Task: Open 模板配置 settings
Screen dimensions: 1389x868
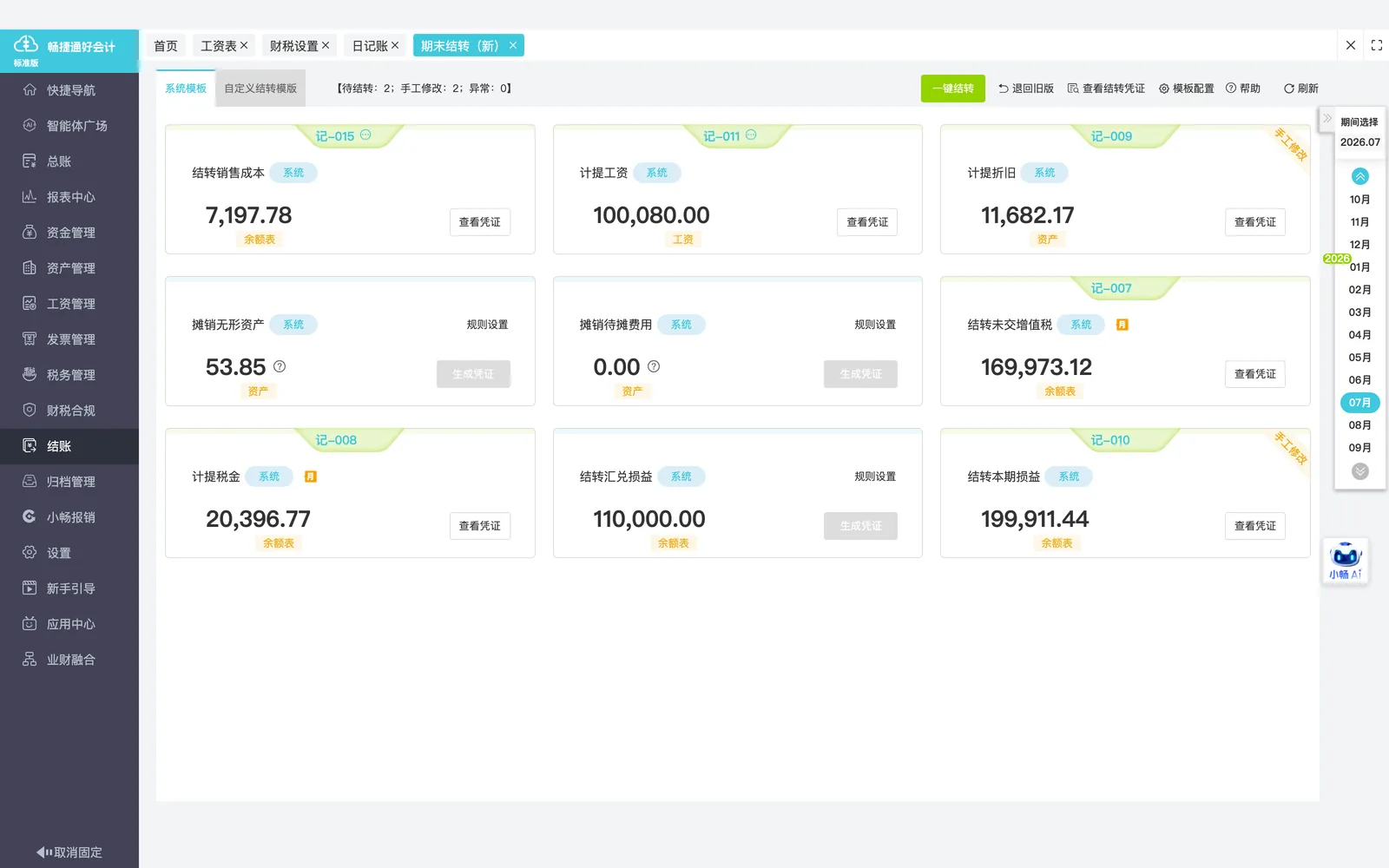Action: (1187, 89)
